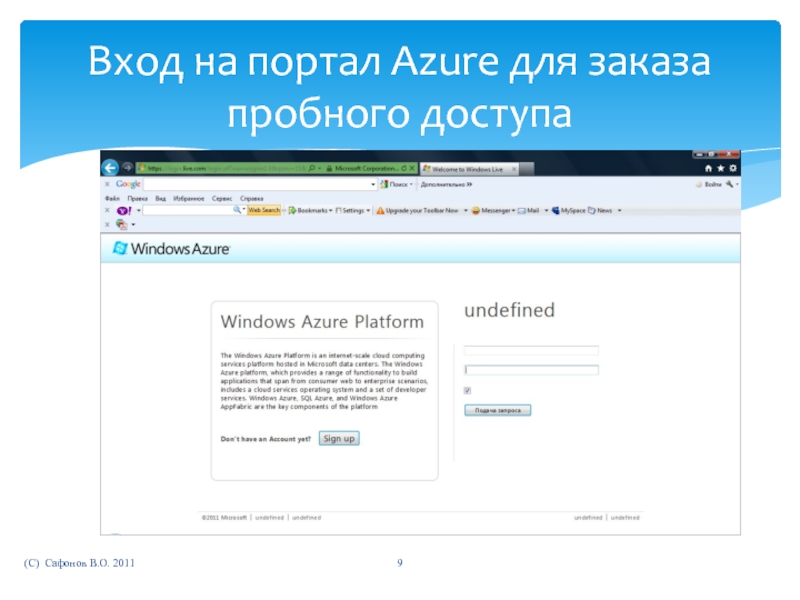Open the MySpace toolbar item
The image size is (800, 600).
[x=568, y=210]
